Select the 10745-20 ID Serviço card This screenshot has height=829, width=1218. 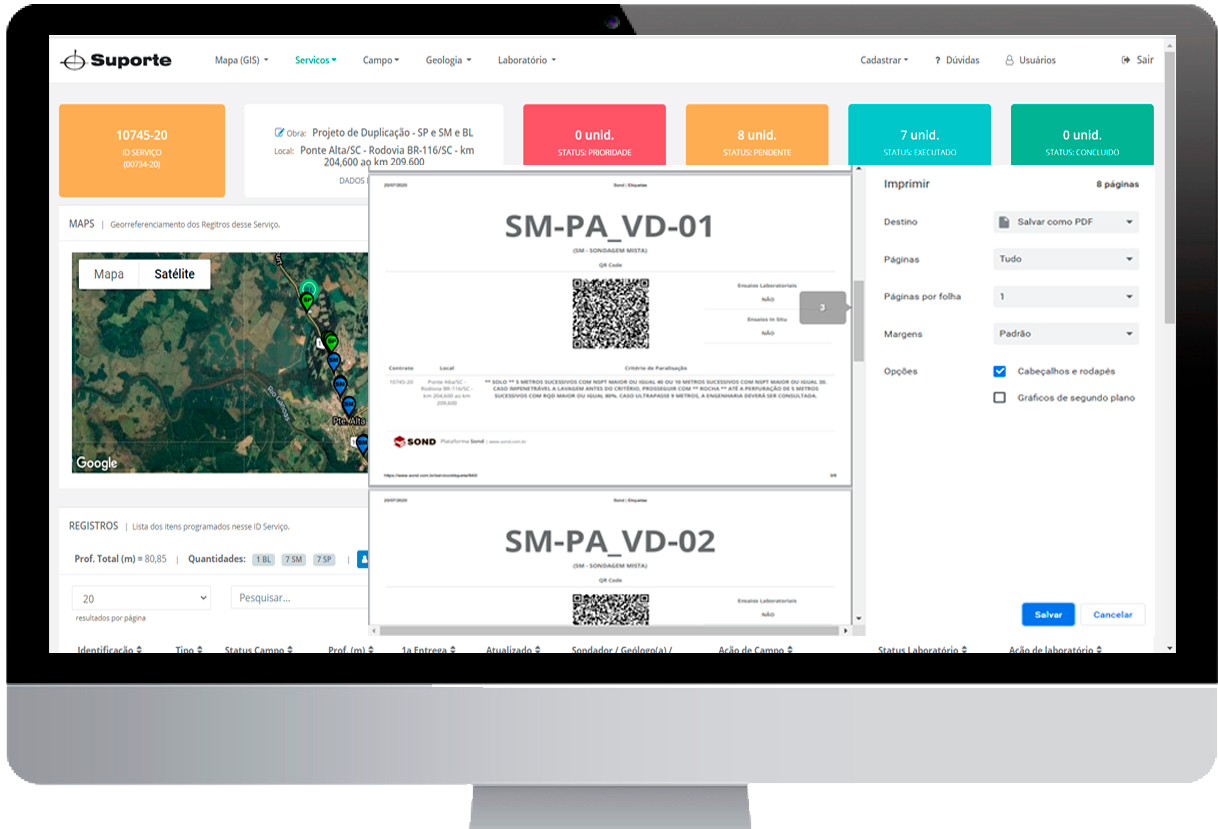click(142, 150)
